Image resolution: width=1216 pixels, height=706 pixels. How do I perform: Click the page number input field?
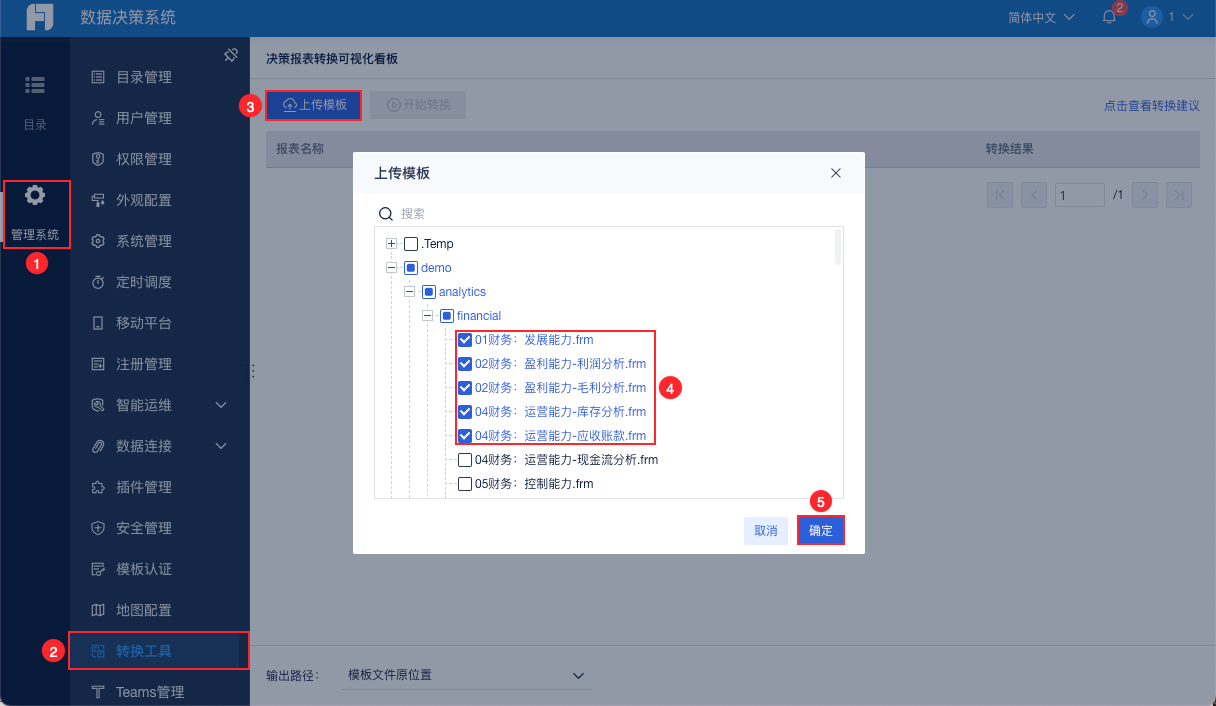[1080, 194]
